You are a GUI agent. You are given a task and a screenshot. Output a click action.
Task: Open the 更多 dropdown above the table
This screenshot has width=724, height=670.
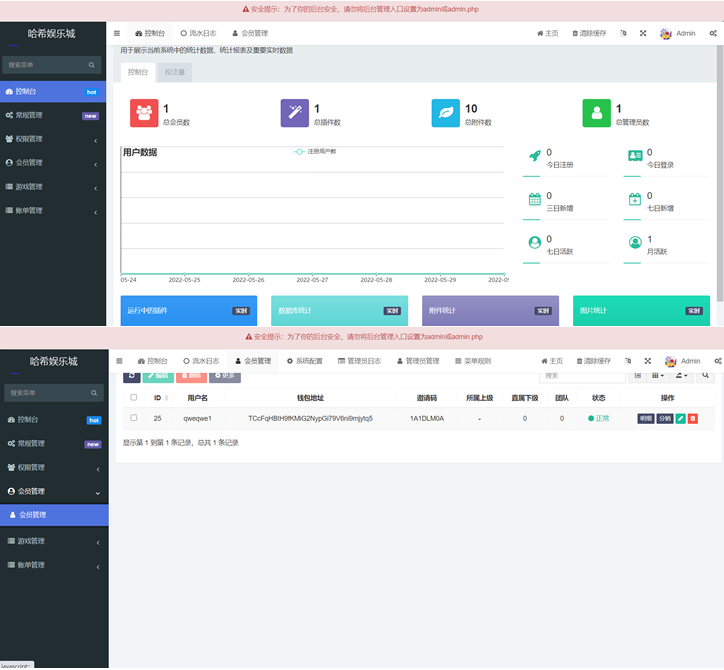click(224, 376)
